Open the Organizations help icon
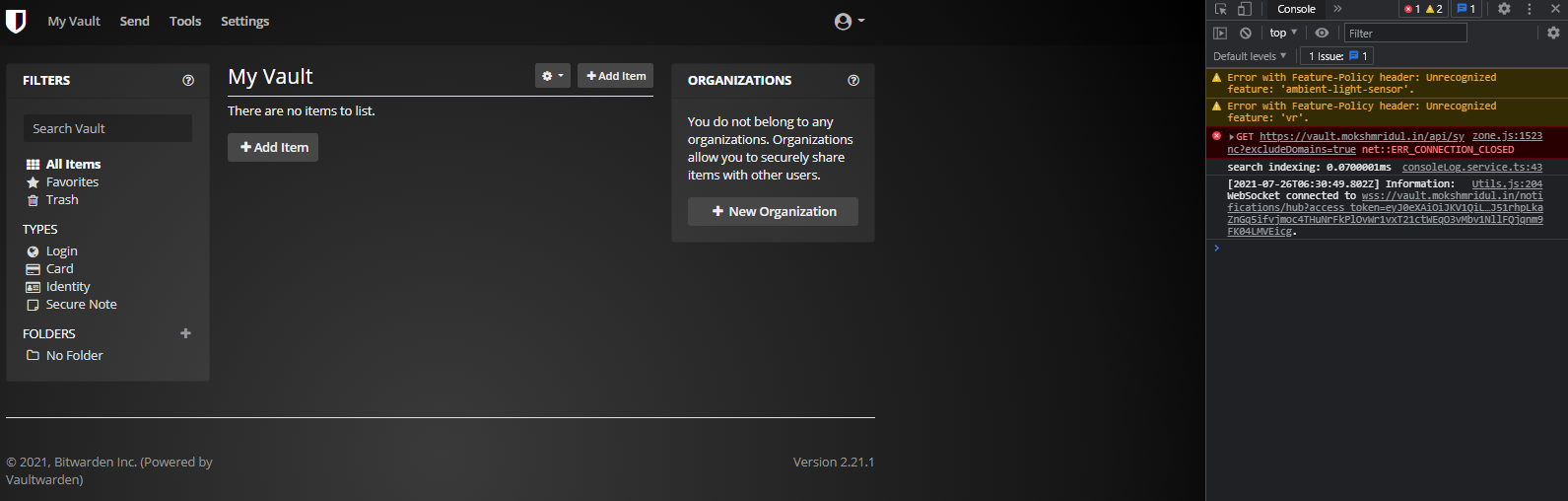This screenshot has height=501, width=1568. [x=853, y=81]
